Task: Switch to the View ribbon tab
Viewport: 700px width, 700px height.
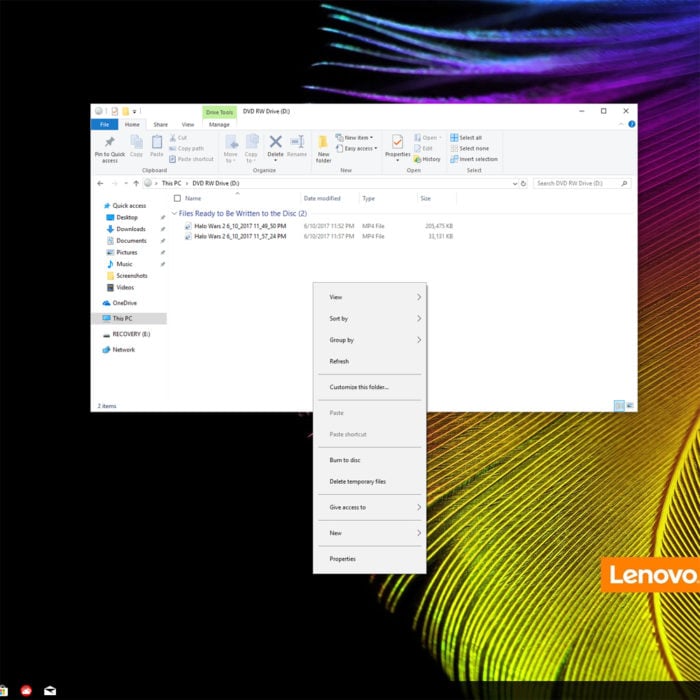Action: tap(188, 125)
